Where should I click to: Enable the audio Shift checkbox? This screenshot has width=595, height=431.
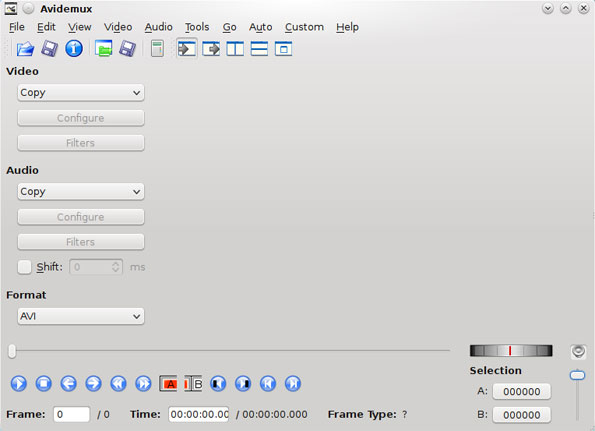[x=24, y=267]
